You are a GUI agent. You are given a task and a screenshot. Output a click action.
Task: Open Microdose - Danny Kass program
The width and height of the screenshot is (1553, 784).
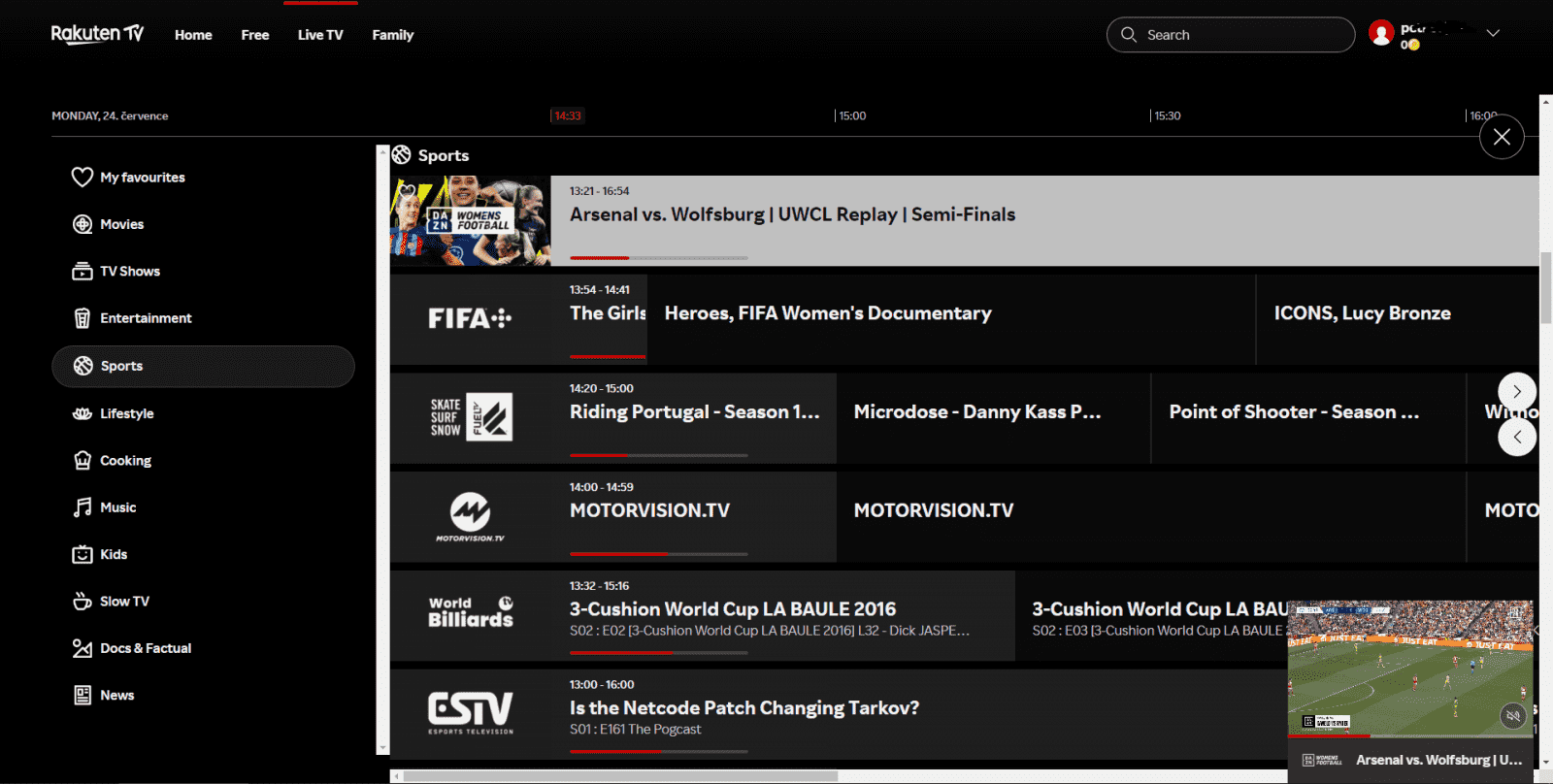(993, 418)
